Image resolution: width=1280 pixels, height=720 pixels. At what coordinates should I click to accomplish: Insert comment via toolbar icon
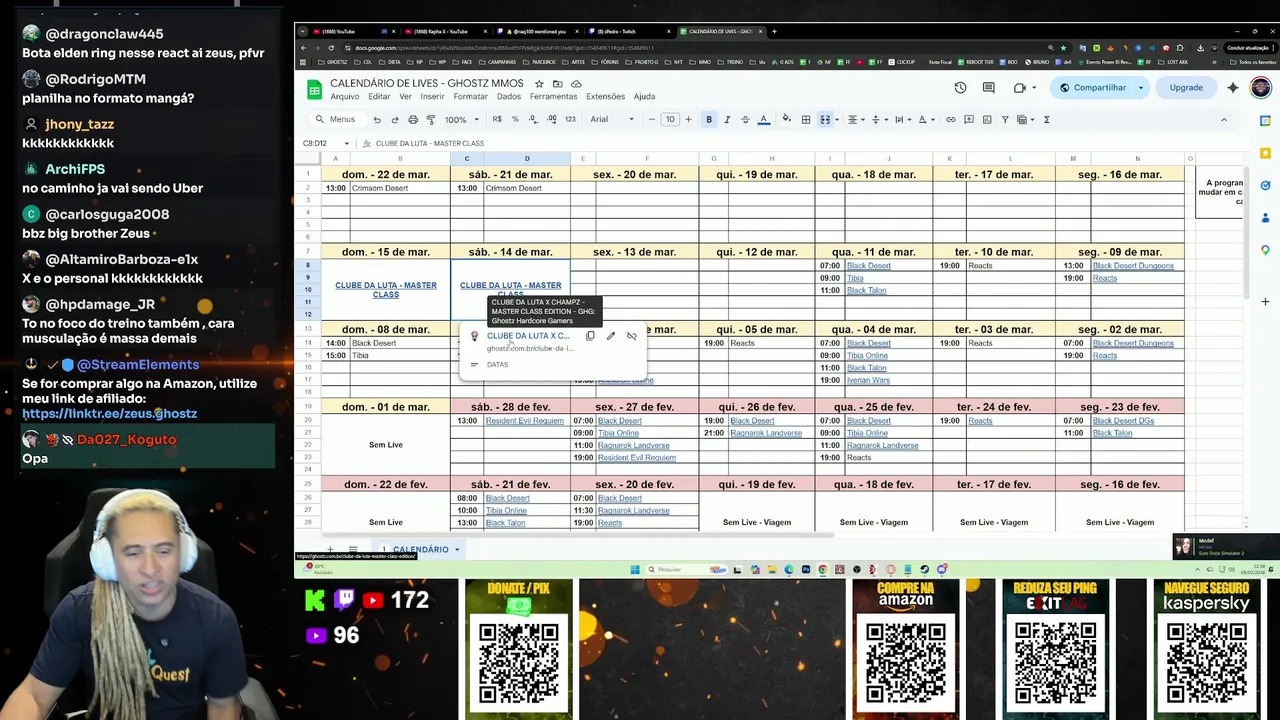pyautogui.click(x=969, y=119)
